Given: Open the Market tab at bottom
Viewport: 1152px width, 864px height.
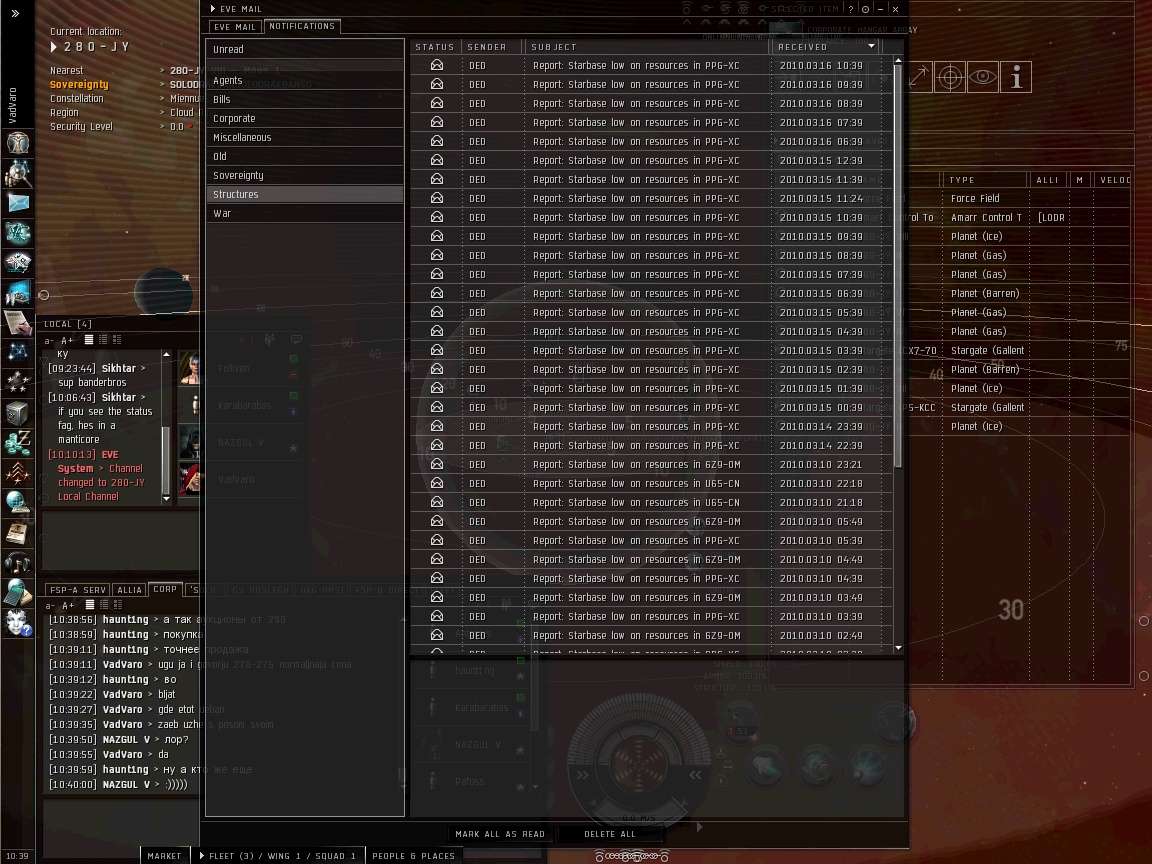Looking at the screenshot, I should [165, 856].
